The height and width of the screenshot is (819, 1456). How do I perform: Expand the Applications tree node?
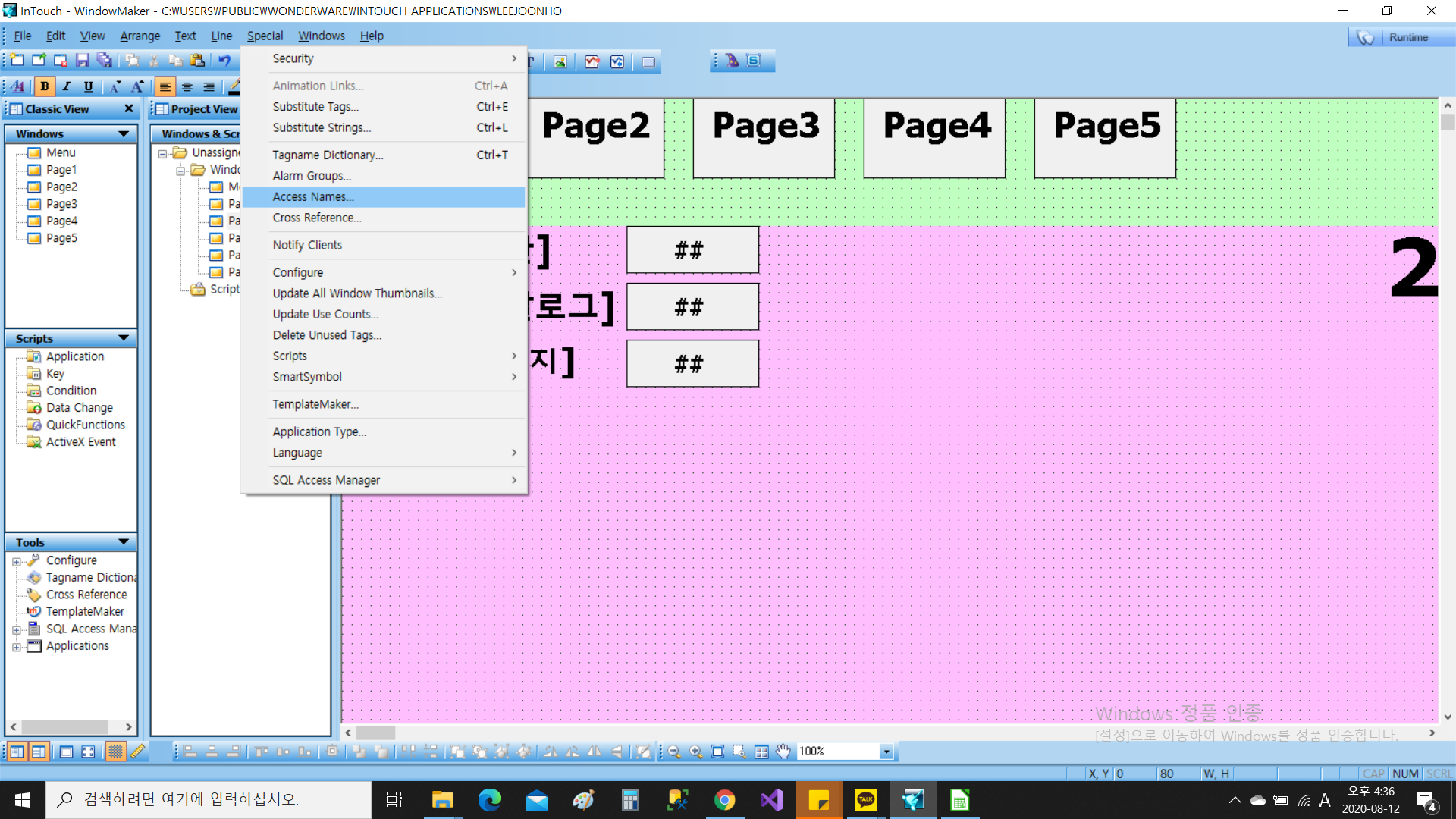coord(17,648)
